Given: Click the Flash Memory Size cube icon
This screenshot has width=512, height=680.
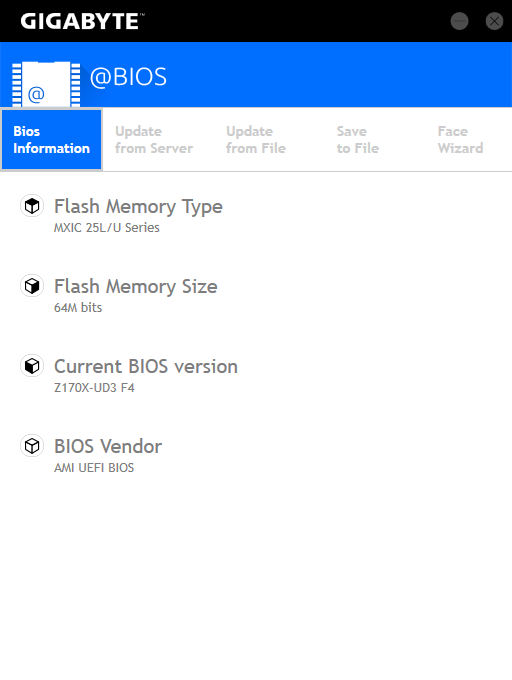Looking at the screenshot, I should coord(32,286).
